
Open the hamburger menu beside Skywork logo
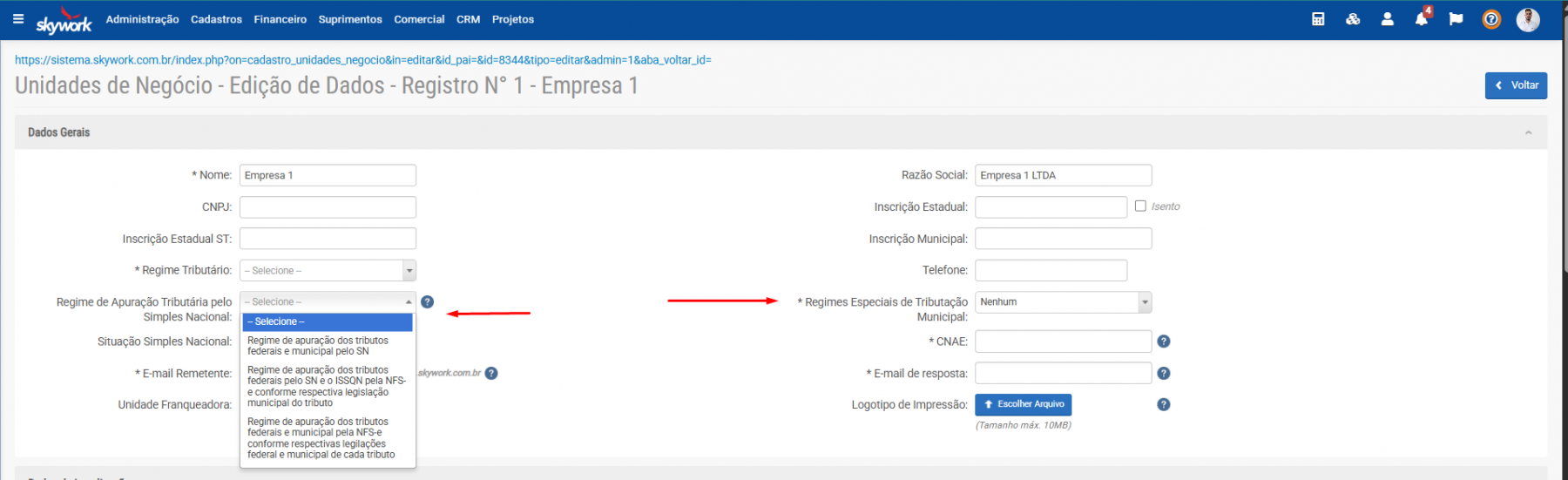[18, 19]
